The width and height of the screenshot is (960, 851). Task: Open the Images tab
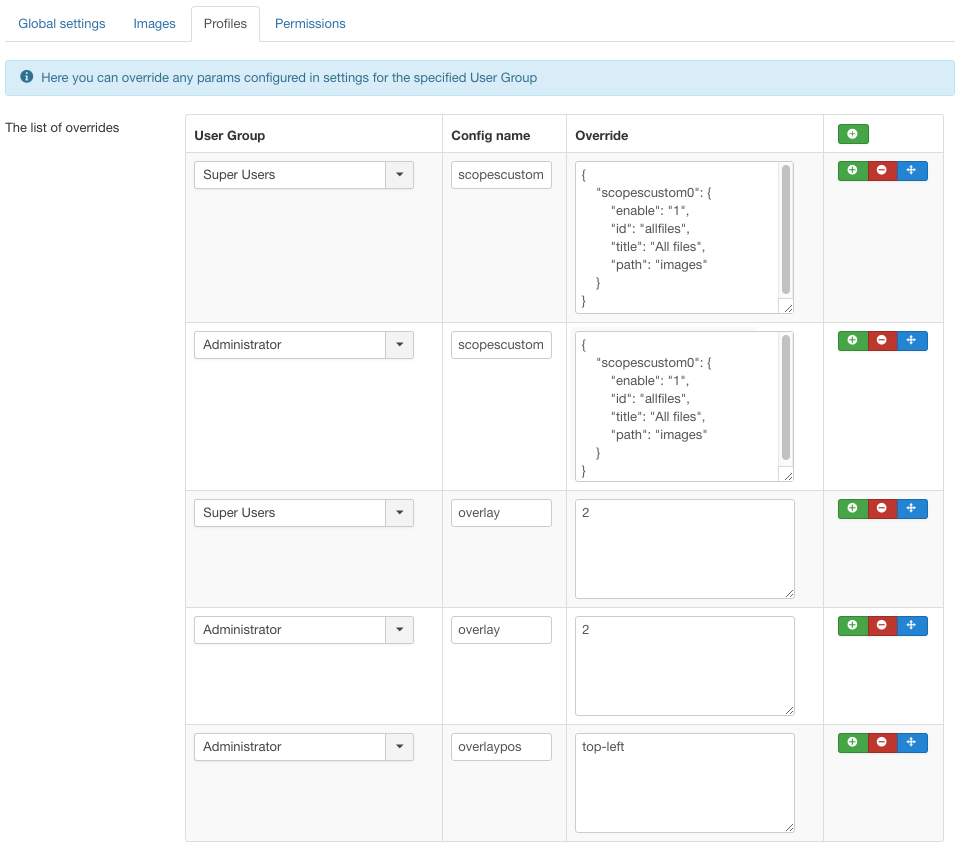[x=154, y=23]
